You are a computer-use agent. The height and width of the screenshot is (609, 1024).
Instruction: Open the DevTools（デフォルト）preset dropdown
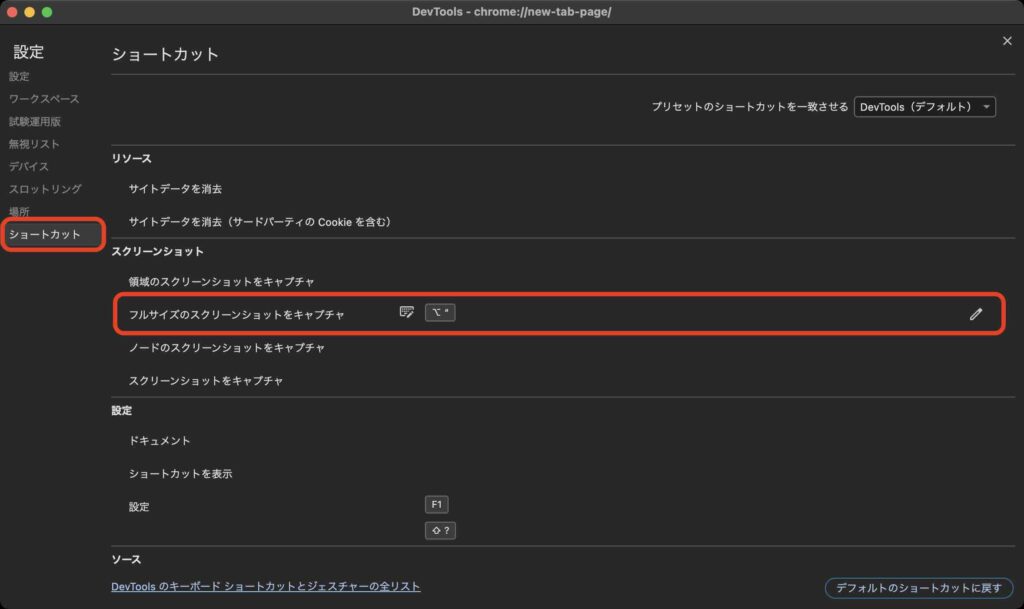click(924, 107)
